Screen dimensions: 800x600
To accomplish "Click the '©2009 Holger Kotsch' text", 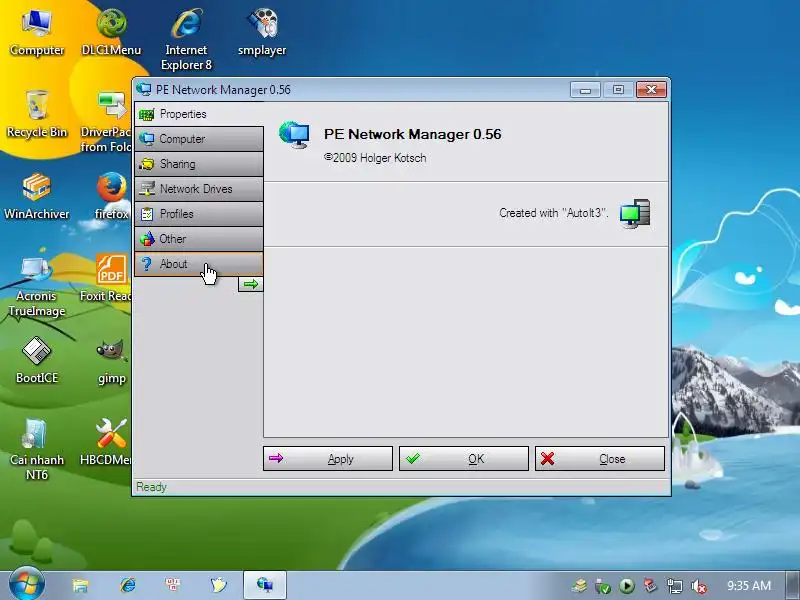I will click(x=375, y=158).
